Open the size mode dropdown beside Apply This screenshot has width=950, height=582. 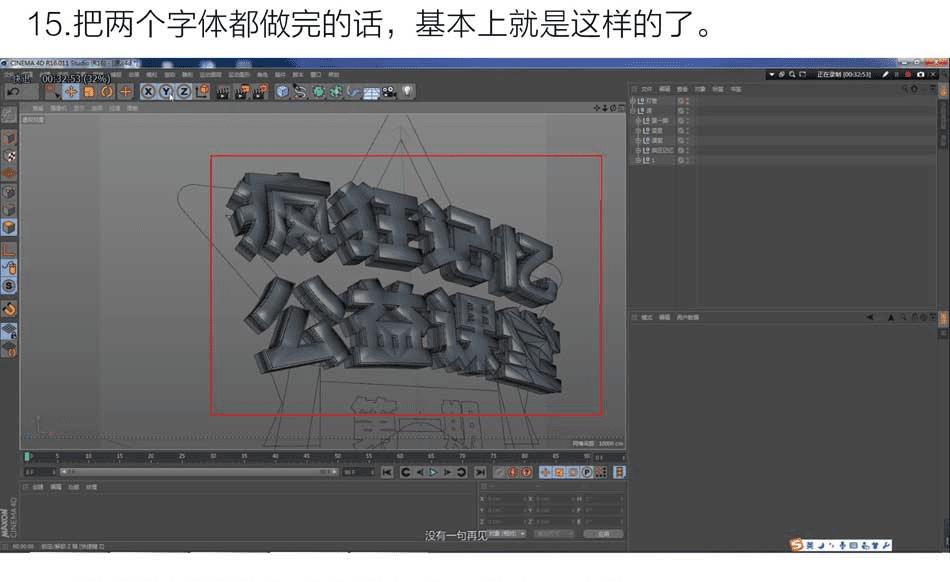pos(554,534)
